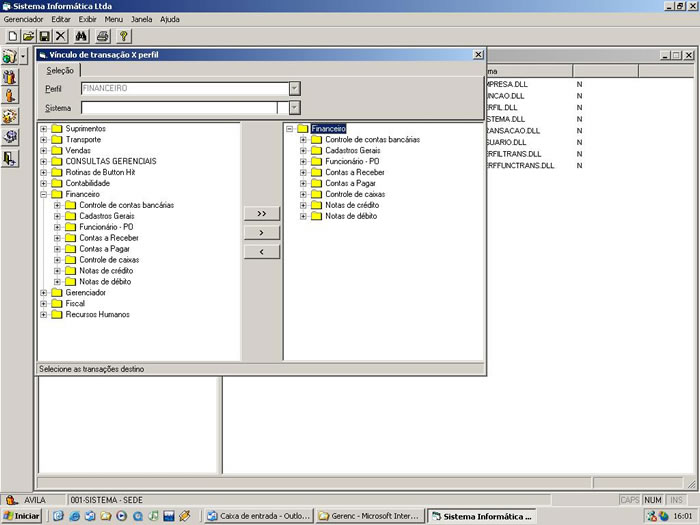Select Contas a Receber folder in left tree
700x525 pixels.
(x=102, y=238)
